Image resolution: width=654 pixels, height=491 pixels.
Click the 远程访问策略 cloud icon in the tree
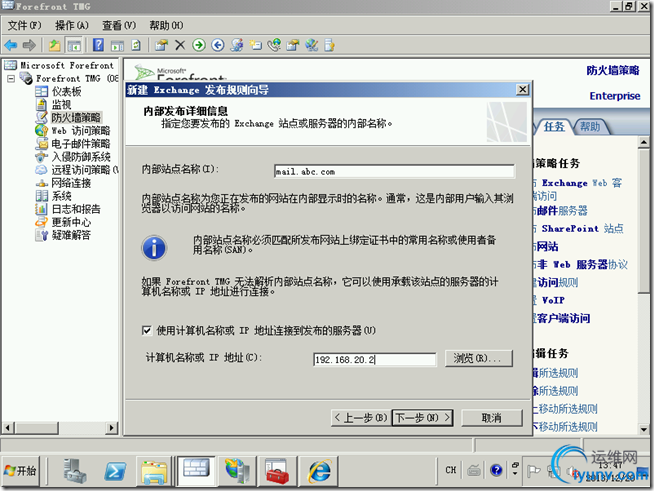click(x=41, y=170)
